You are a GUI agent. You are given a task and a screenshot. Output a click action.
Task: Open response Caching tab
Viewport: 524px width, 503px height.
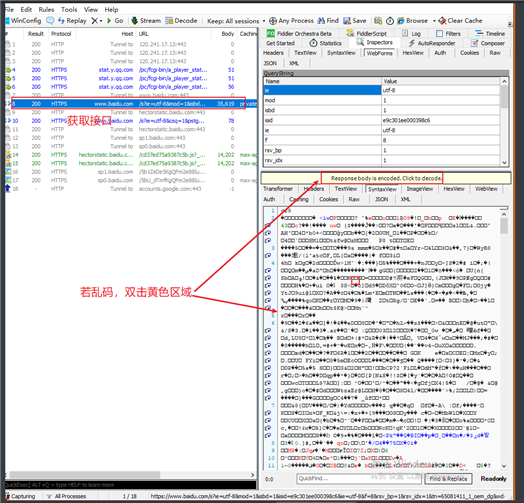pyautogui.click(x=299, y=199)
